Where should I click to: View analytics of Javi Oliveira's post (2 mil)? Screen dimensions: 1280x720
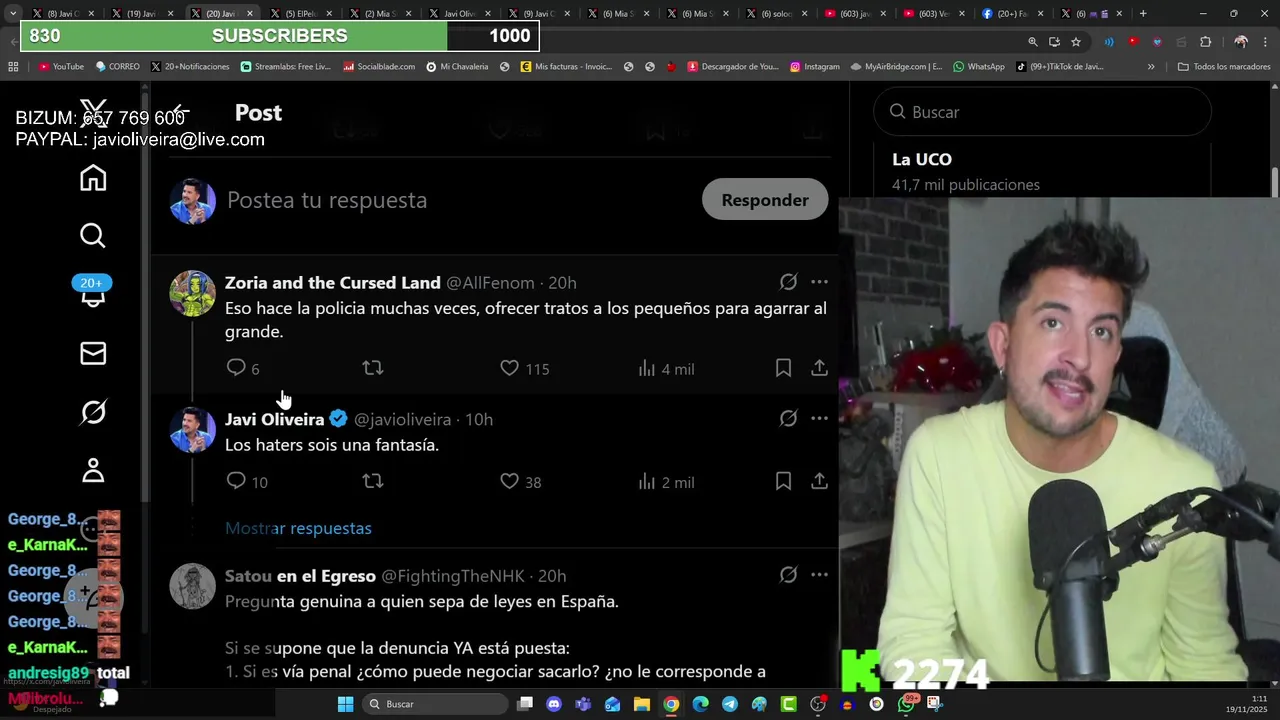pyautogui.click(x=666, y=482)
